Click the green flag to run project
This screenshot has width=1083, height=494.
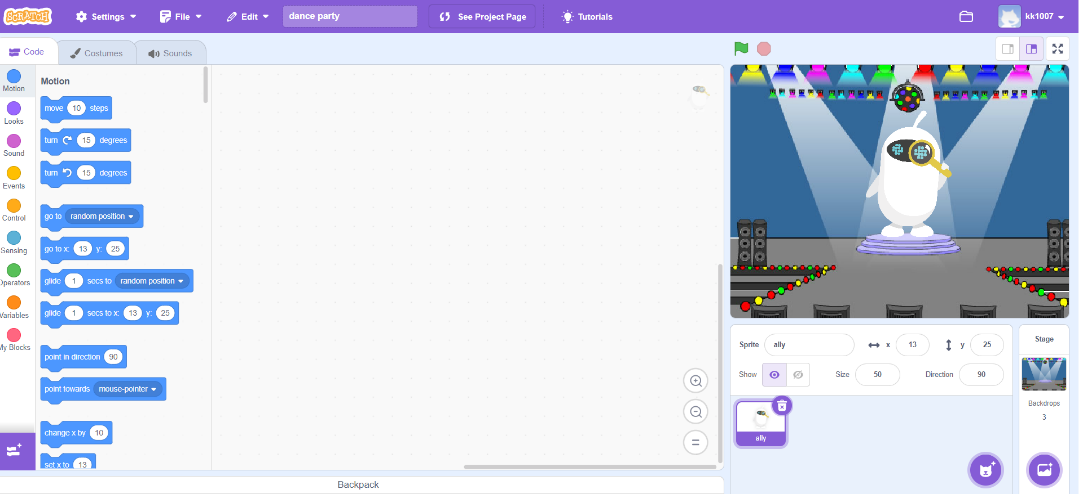pos(741,48)
